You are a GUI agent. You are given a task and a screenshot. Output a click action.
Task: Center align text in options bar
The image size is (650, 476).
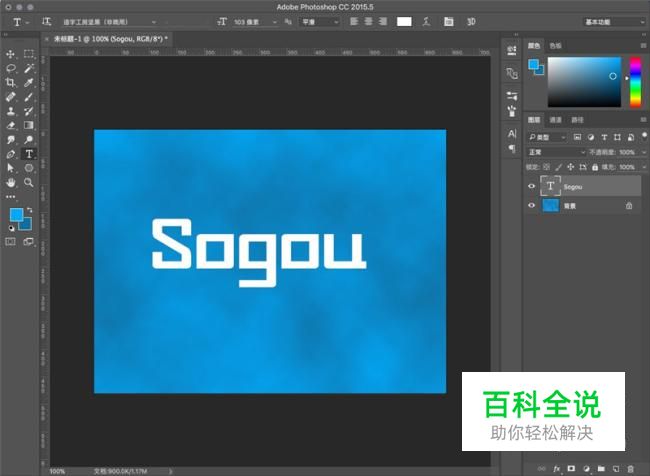(x=368, y=22)
